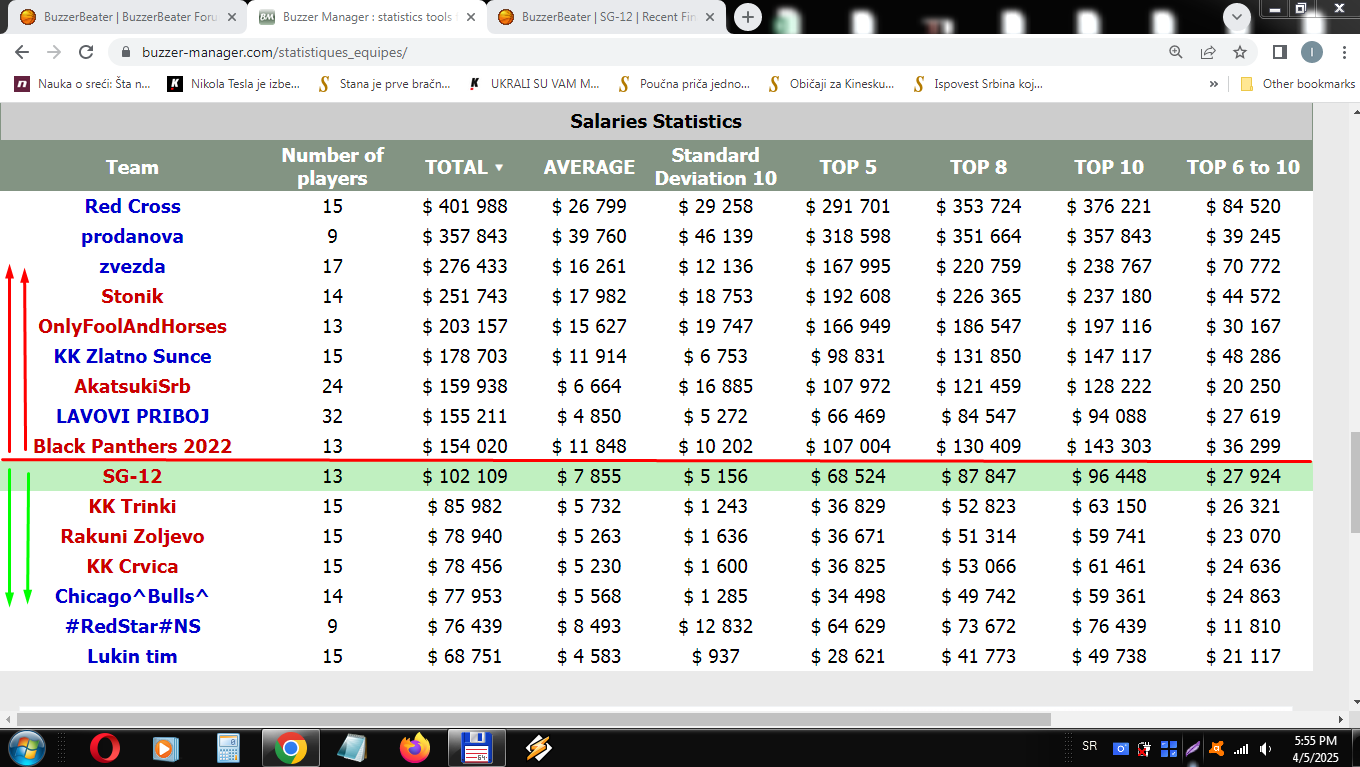
Task: Sort by TOP 5 column header
Action: pyautogui.click(x=848, y=167)
